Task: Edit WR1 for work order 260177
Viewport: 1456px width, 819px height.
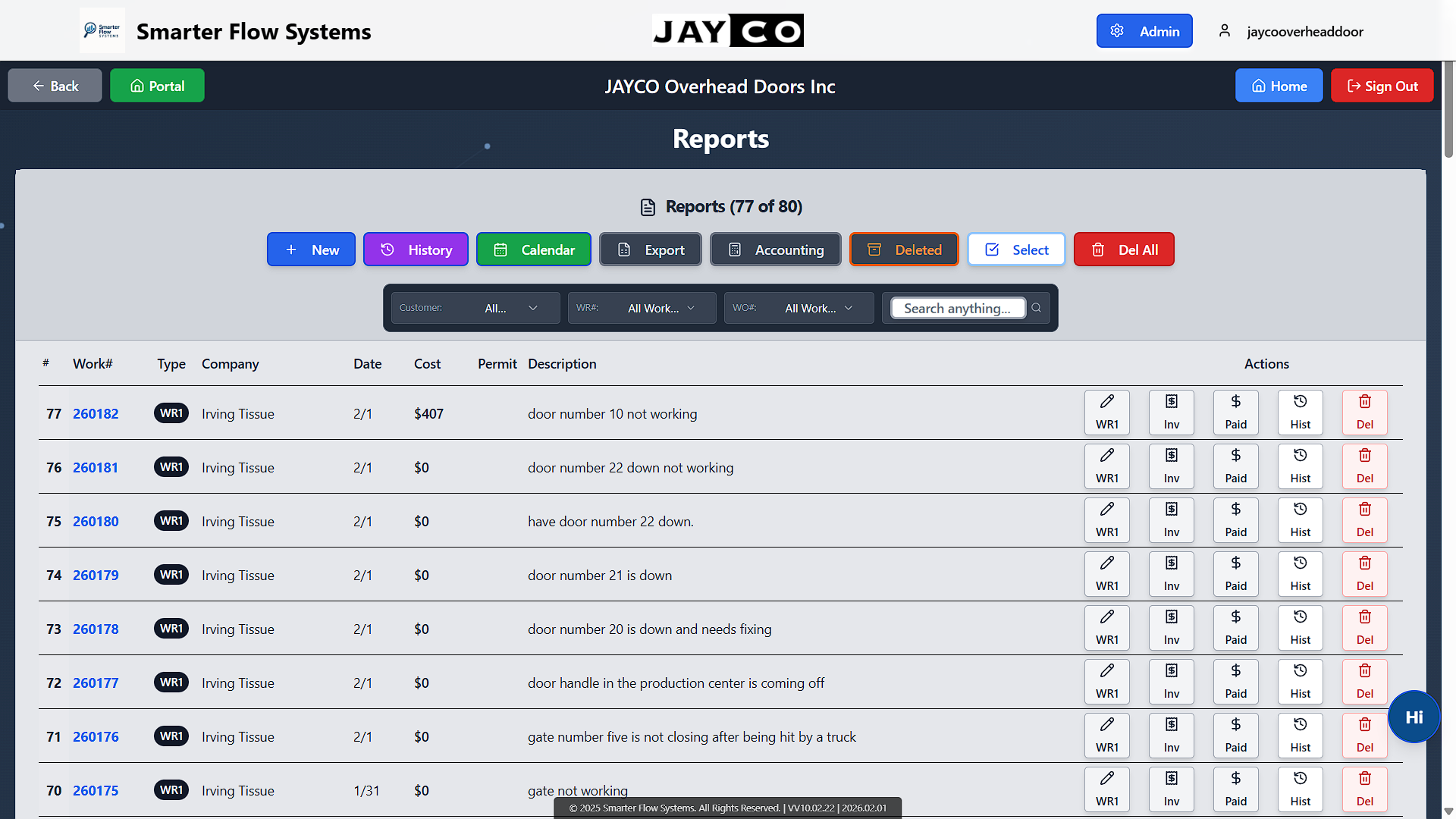Action: pos(1106,682)
